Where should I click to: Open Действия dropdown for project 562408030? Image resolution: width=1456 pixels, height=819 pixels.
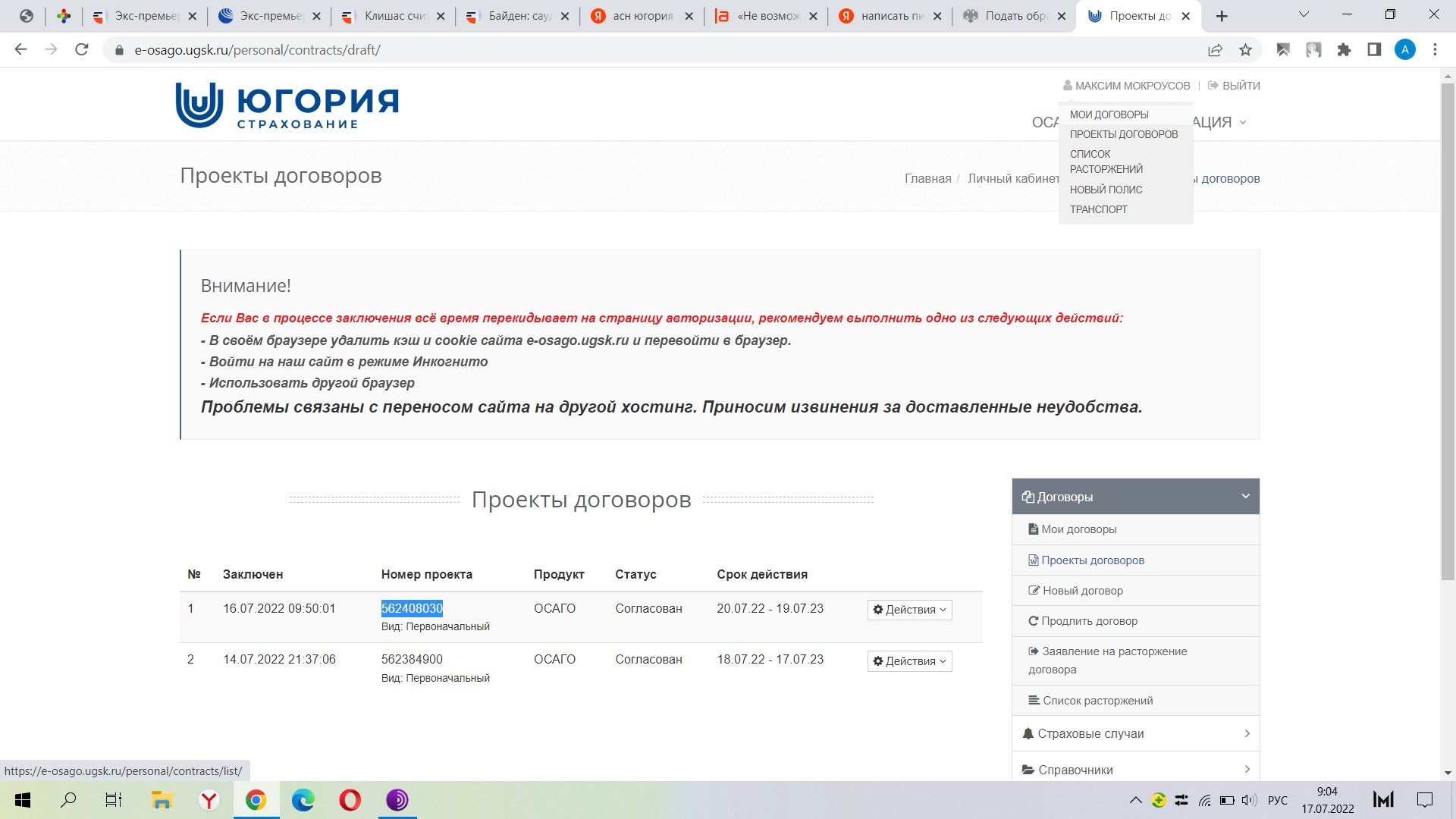[909, 610]
